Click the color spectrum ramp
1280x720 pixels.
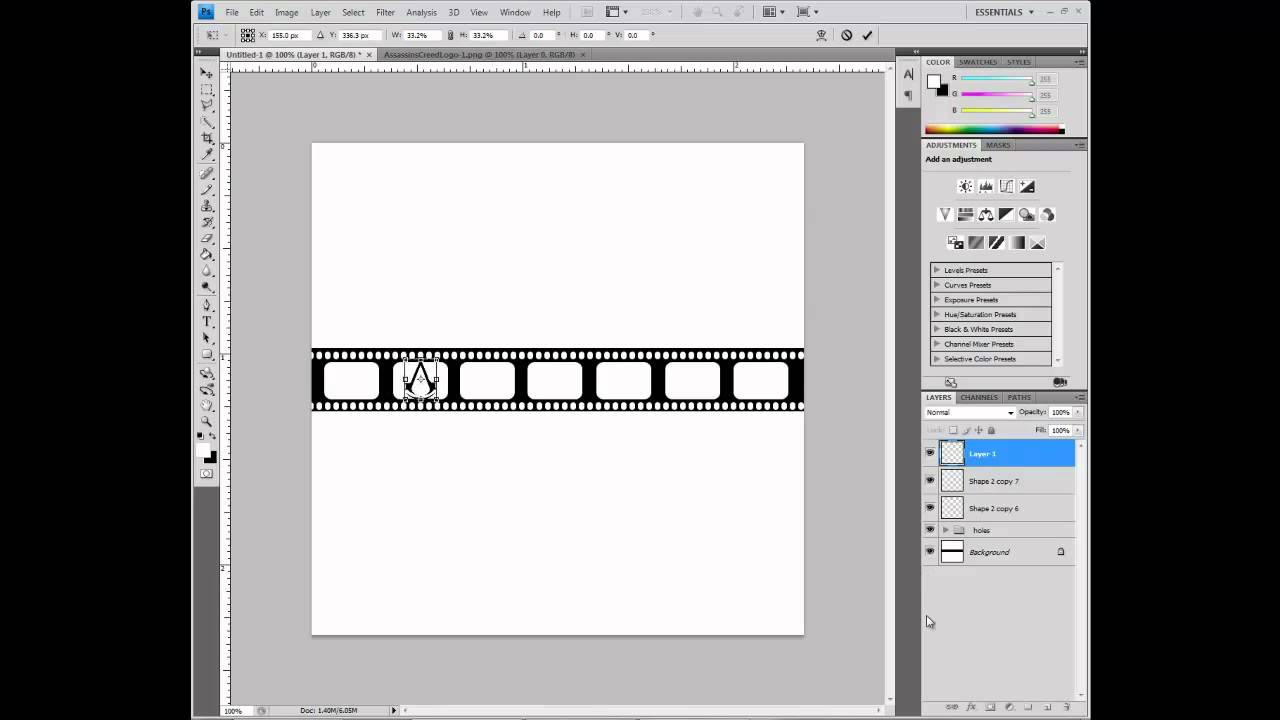tap(995, 129)
